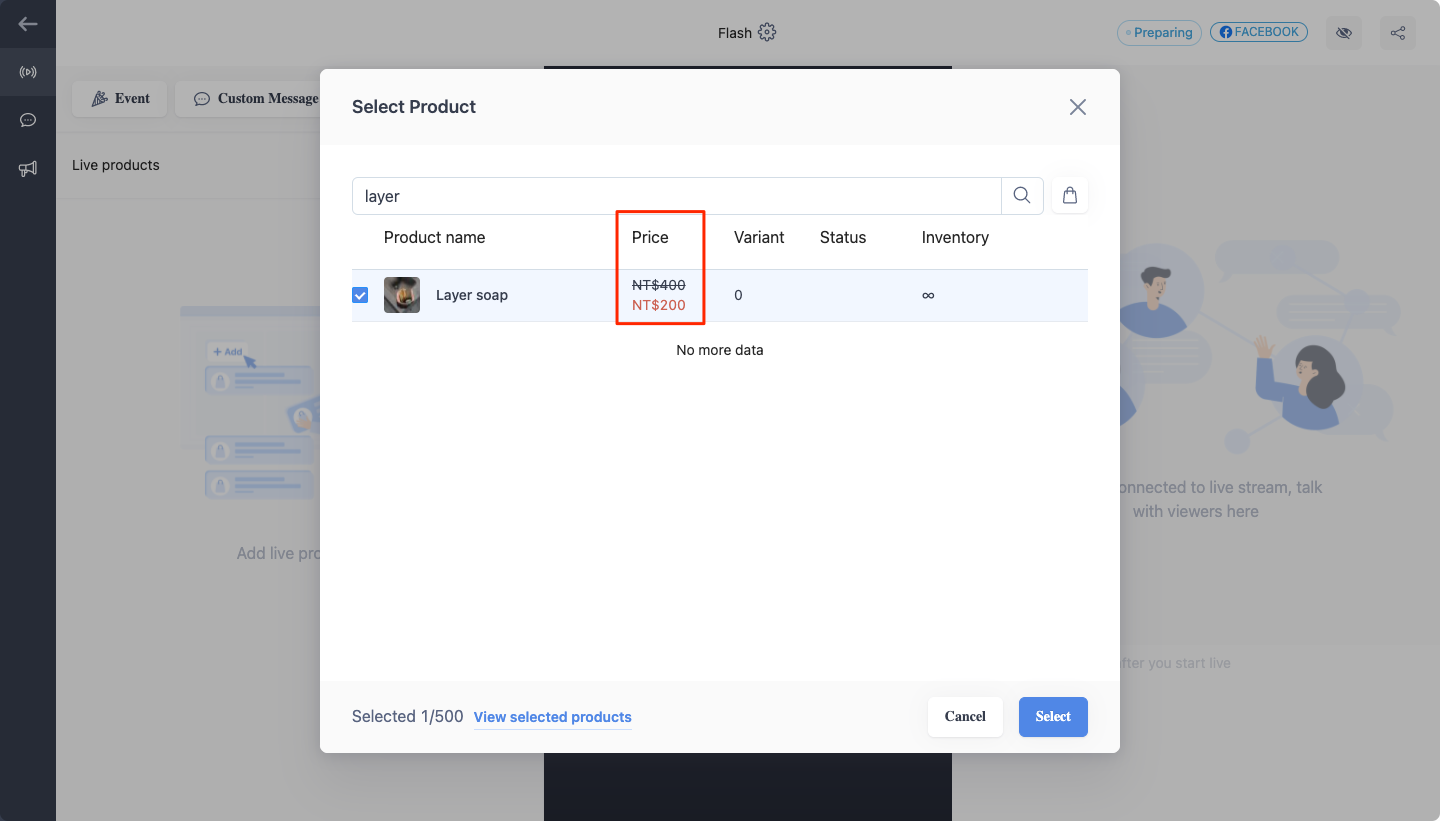1440x821 pixels.
Task: Toggle the crossed-eye visibility icon in header
Action: 1344,33
